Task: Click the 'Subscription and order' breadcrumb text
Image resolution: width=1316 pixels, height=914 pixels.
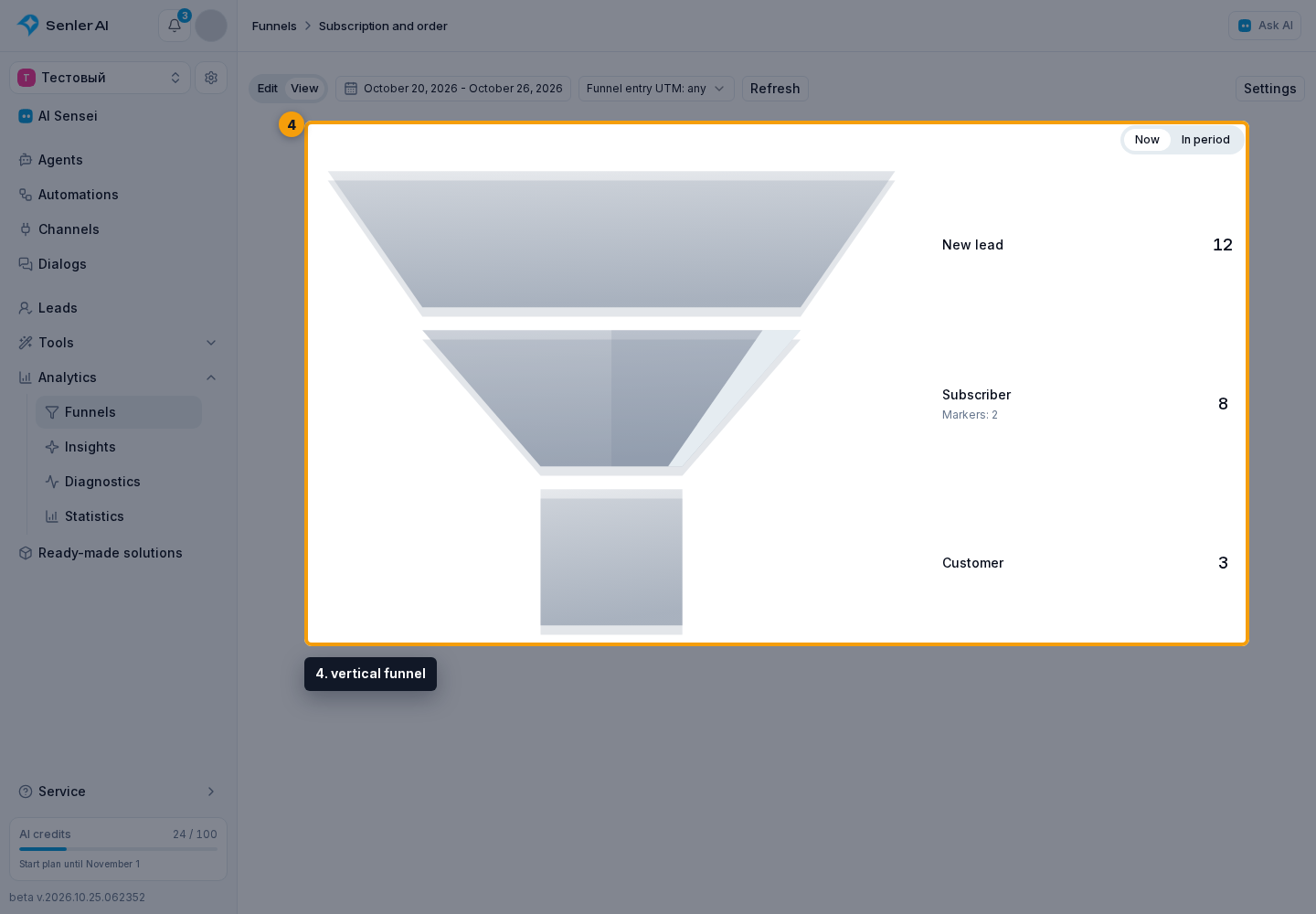Action: click(x=383, y=26)
